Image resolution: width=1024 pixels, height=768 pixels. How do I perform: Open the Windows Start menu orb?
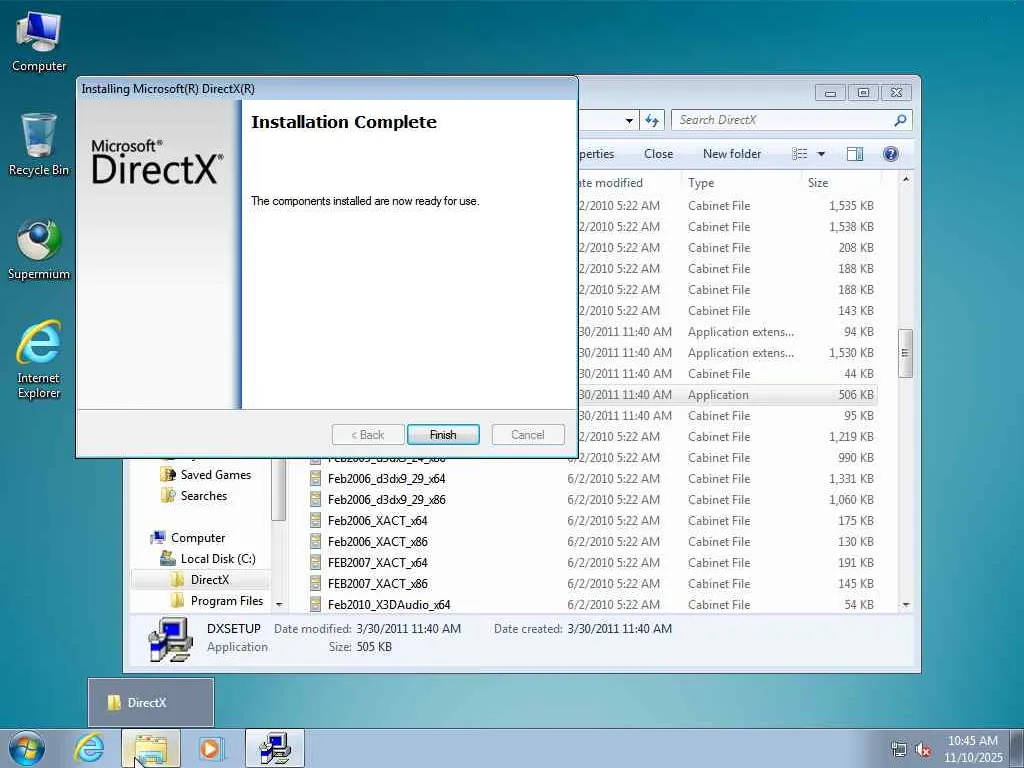coord(27,748)
